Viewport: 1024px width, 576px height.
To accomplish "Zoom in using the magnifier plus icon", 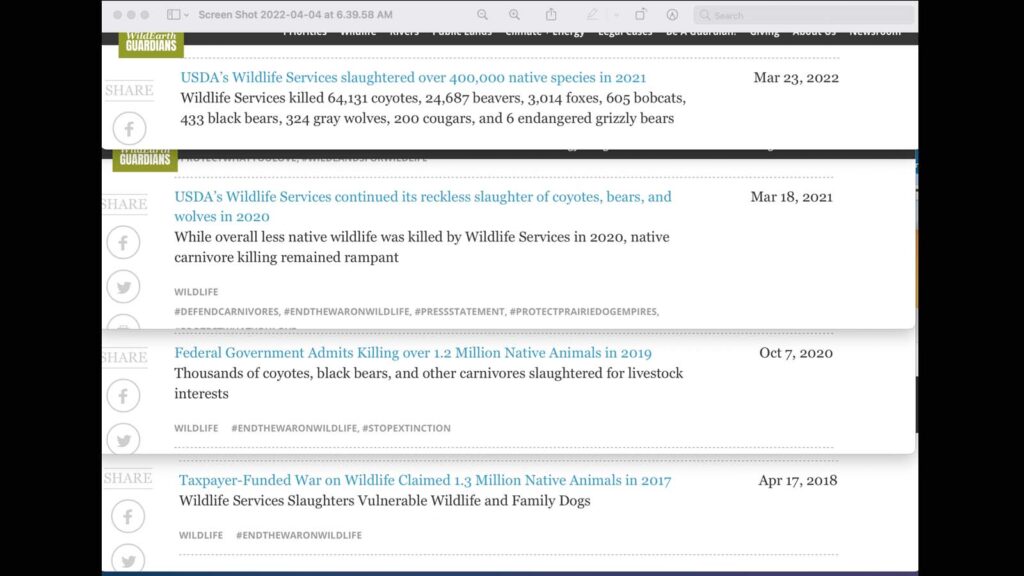I will [515, 14].
